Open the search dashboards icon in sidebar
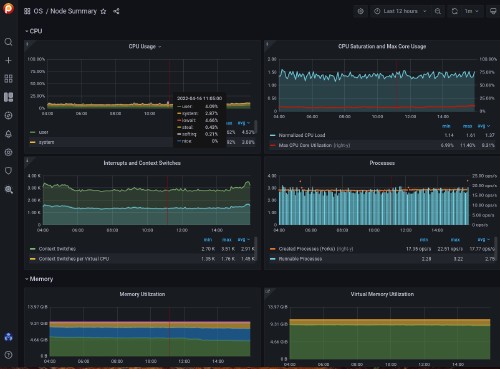 click(8, 42)
